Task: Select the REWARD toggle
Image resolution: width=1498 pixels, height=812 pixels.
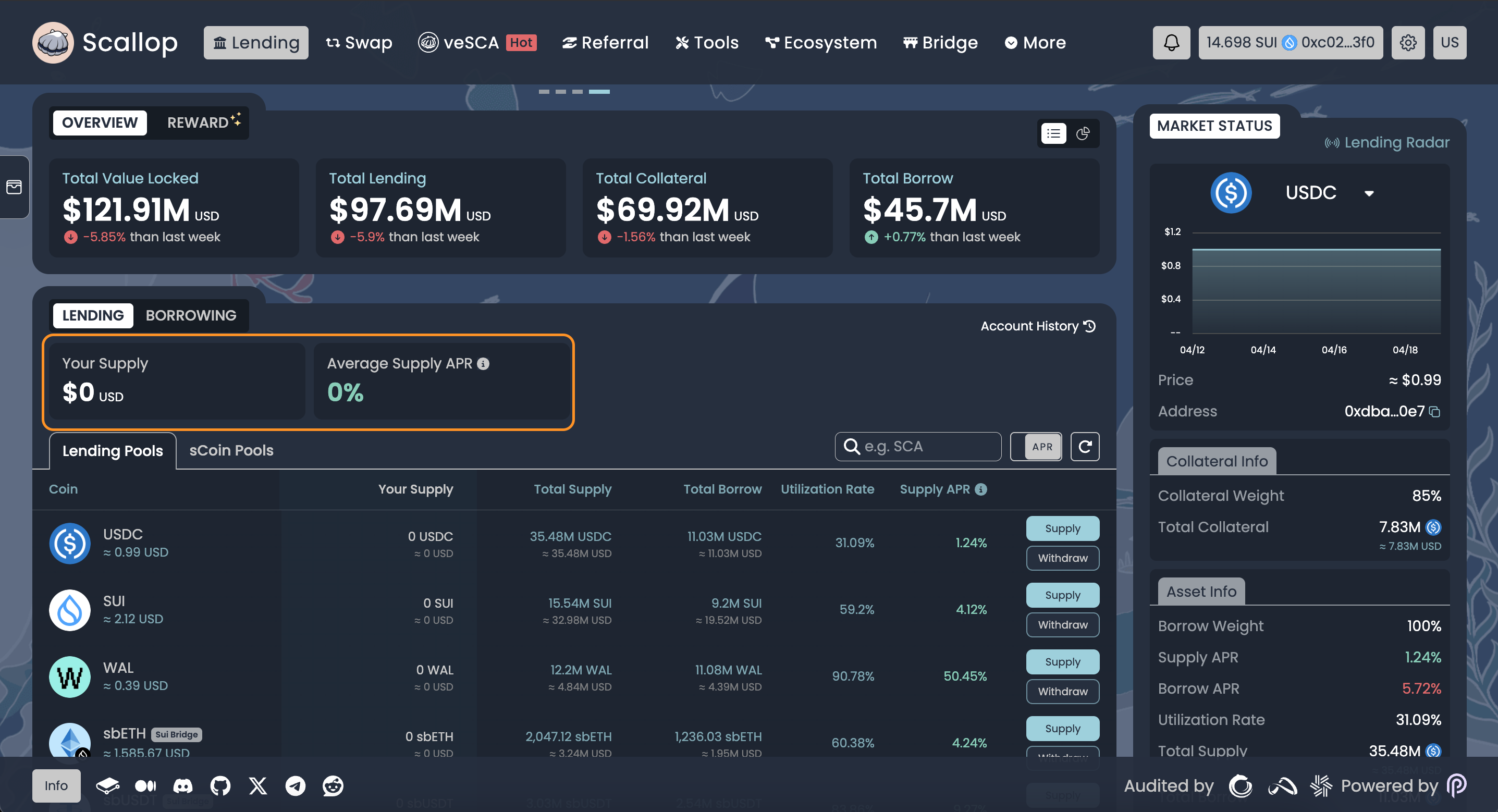Action: click(203, 122)
